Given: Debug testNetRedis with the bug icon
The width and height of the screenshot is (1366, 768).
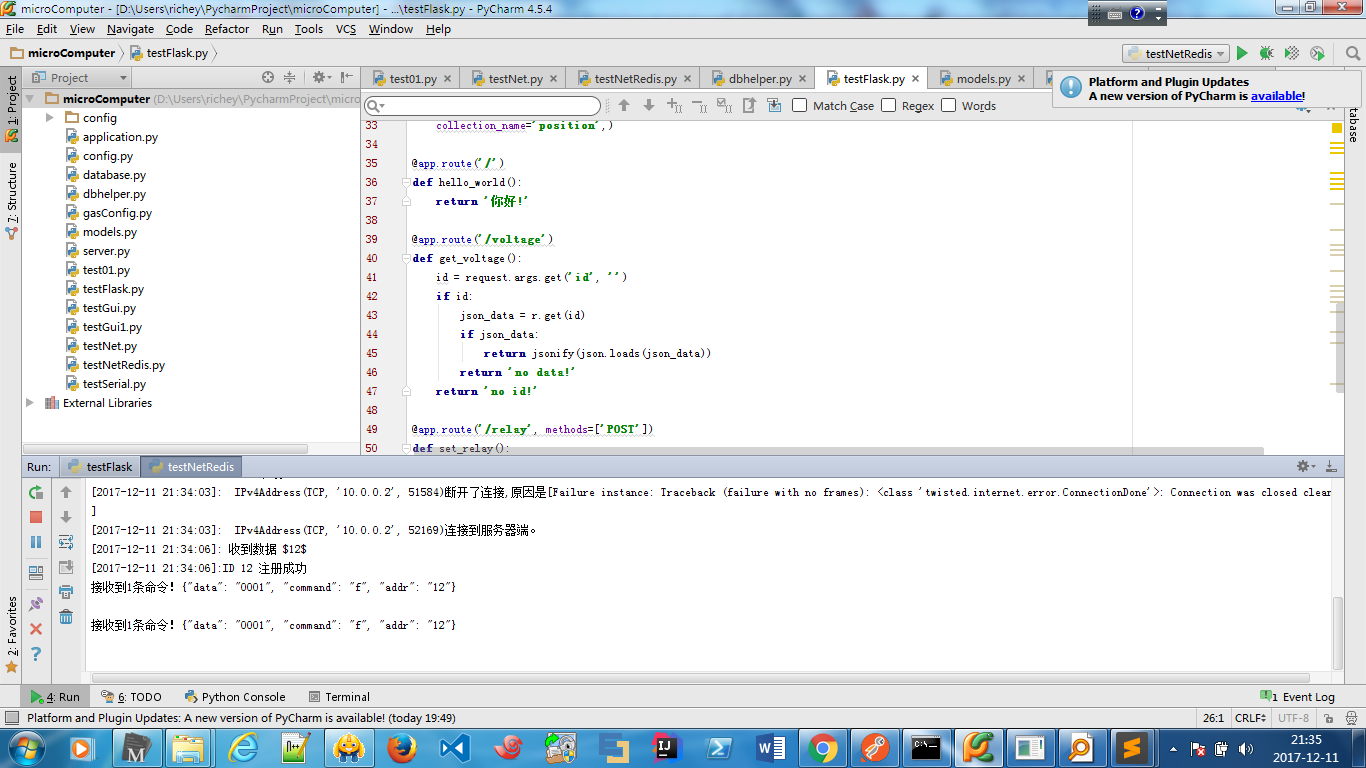Looking at the screenshot, I should (1266, 54).
